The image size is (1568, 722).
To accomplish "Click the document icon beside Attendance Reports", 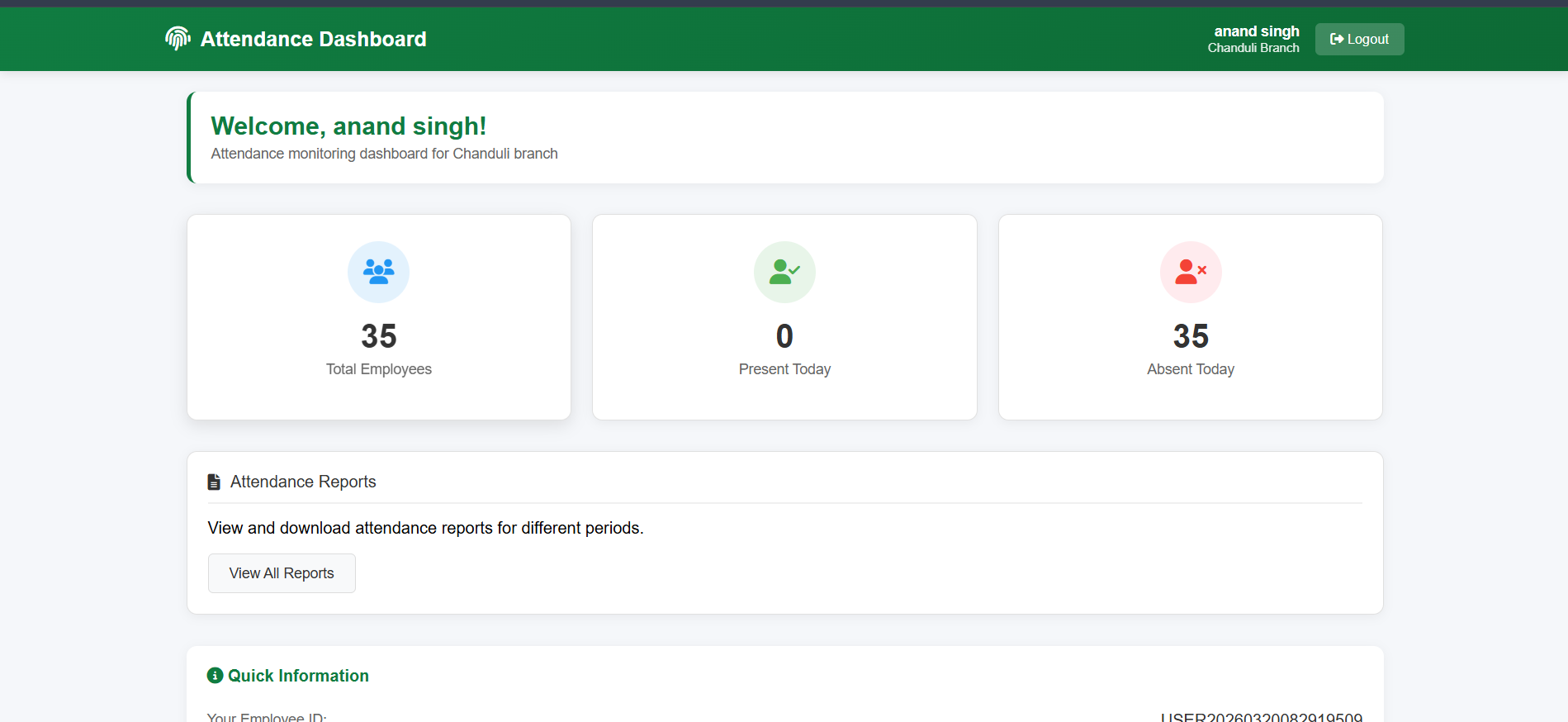I will (214, 482).
